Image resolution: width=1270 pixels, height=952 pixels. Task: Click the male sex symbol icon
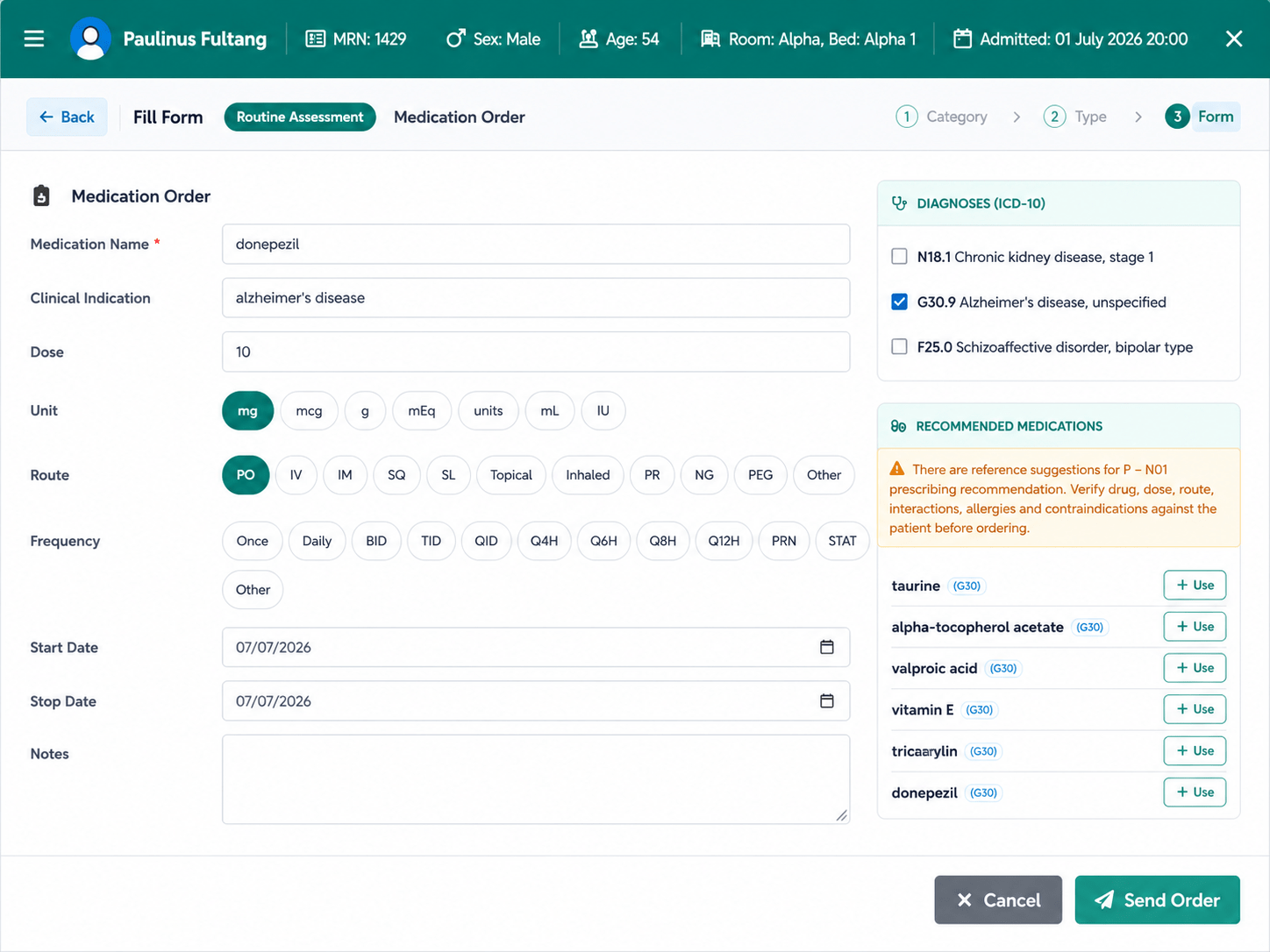click(455, 39)
